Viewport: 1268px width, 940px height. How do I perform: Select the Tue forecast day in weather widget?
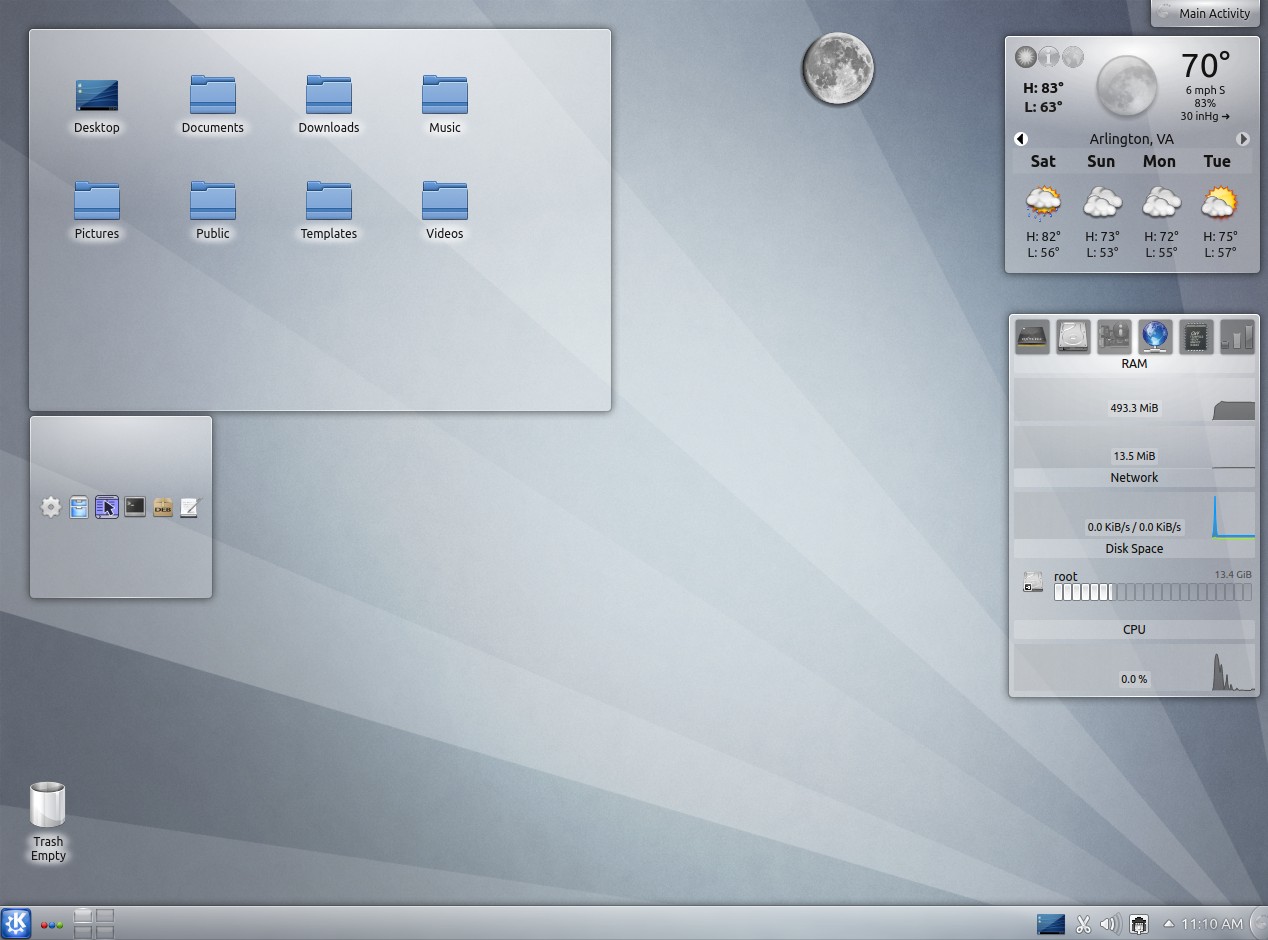click(x=1217, y=161)
